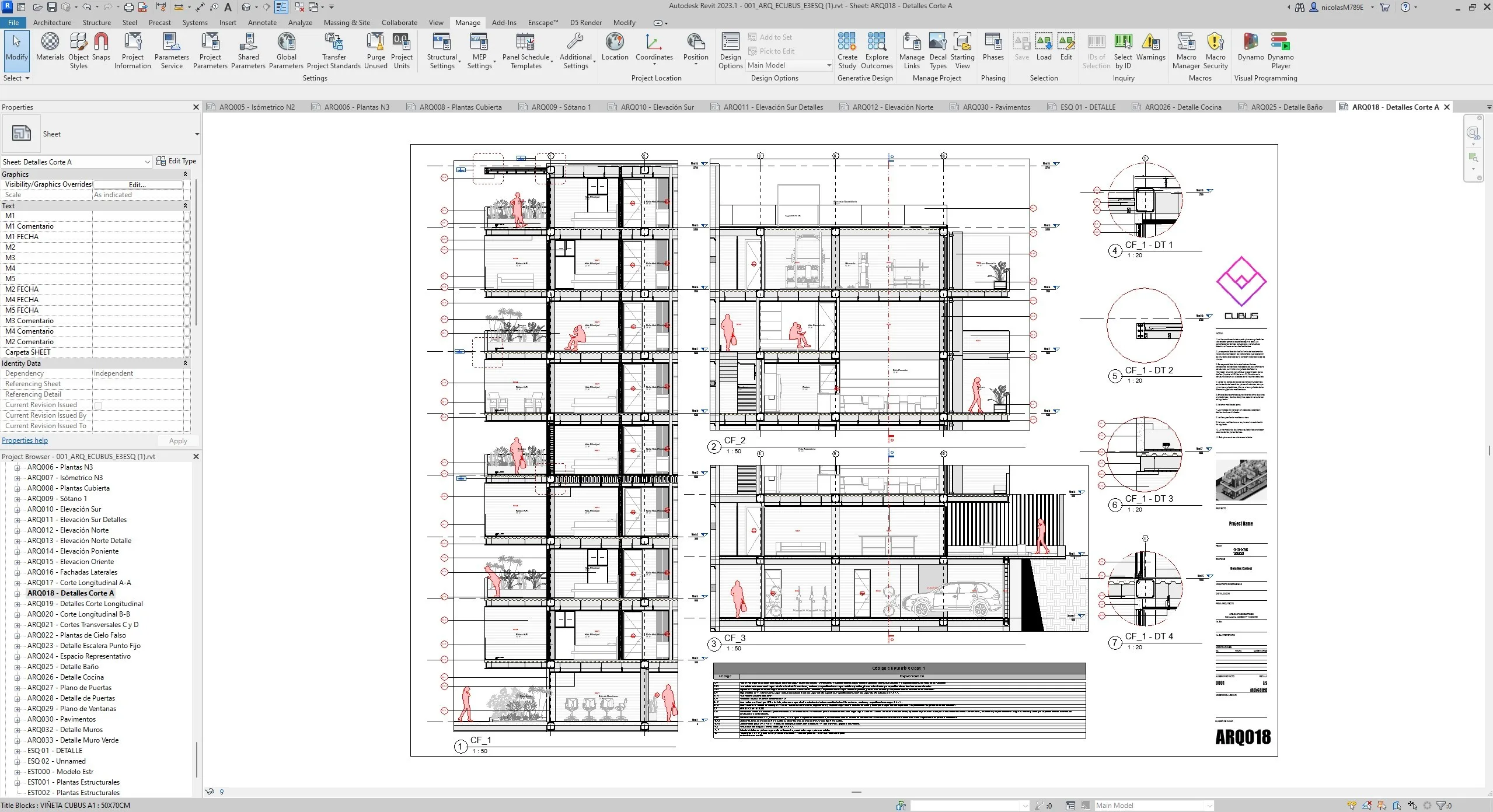The height and width of the screenshot is (812, 1493).
Task: Launch Dynamo
Action: 1250,47
